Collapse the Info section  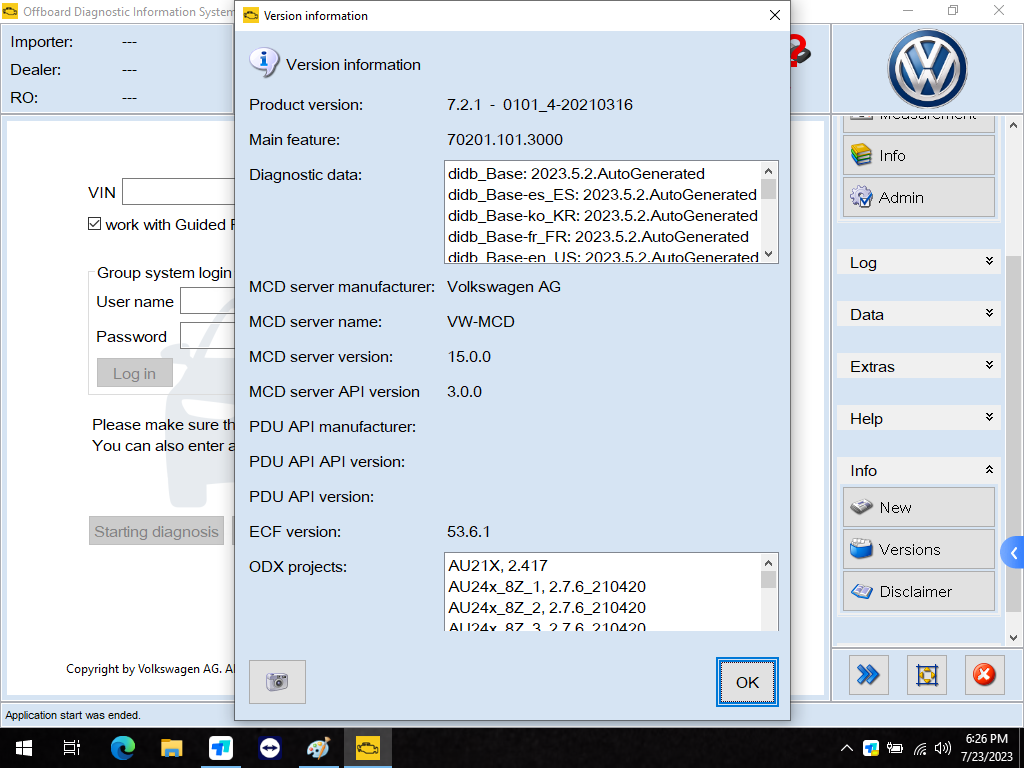coord(918,470)
